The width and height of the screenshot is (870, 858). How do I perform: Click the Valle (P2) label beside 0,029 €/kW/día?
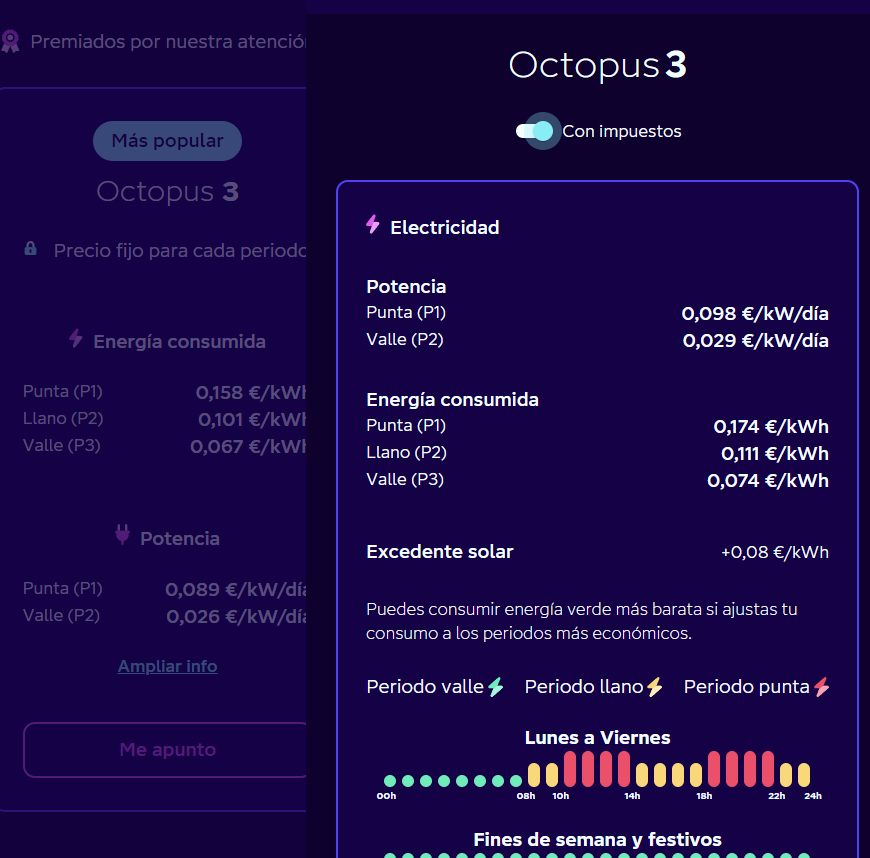tap(405, 340)
